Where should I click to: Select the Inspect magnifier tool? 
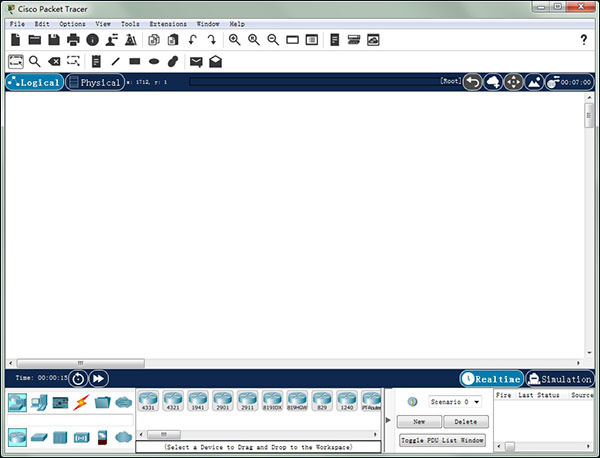click(x=35, y=62)
